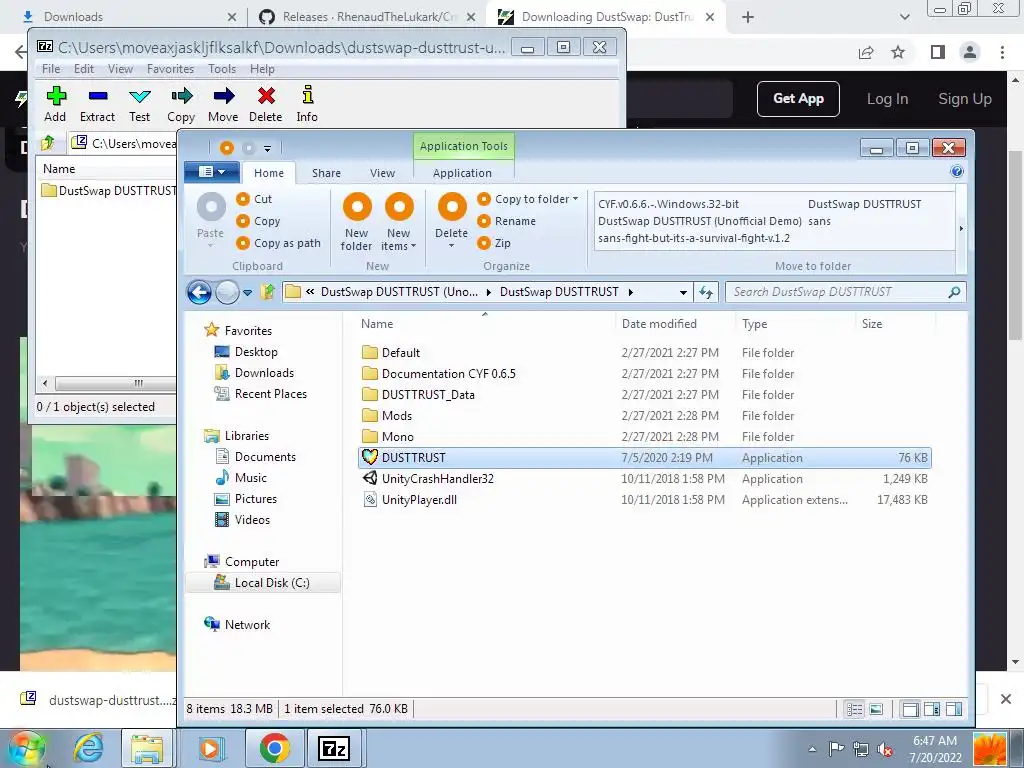Select the Mods folder

point(645,416)
